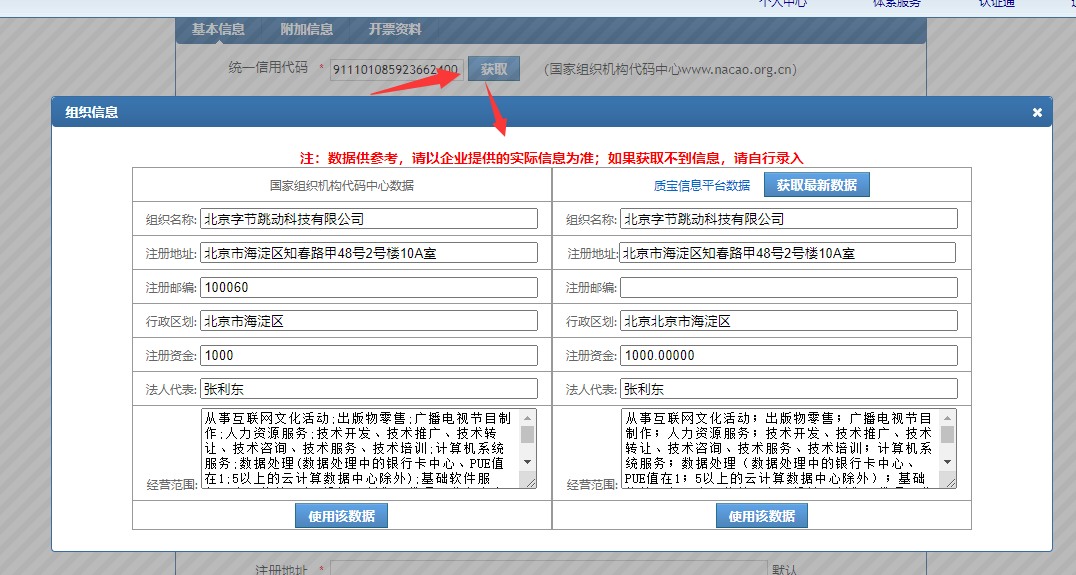Click left 经营范围 scrollbar thumb
This screenshot has width=1076, height=575.
coord(528,435)
